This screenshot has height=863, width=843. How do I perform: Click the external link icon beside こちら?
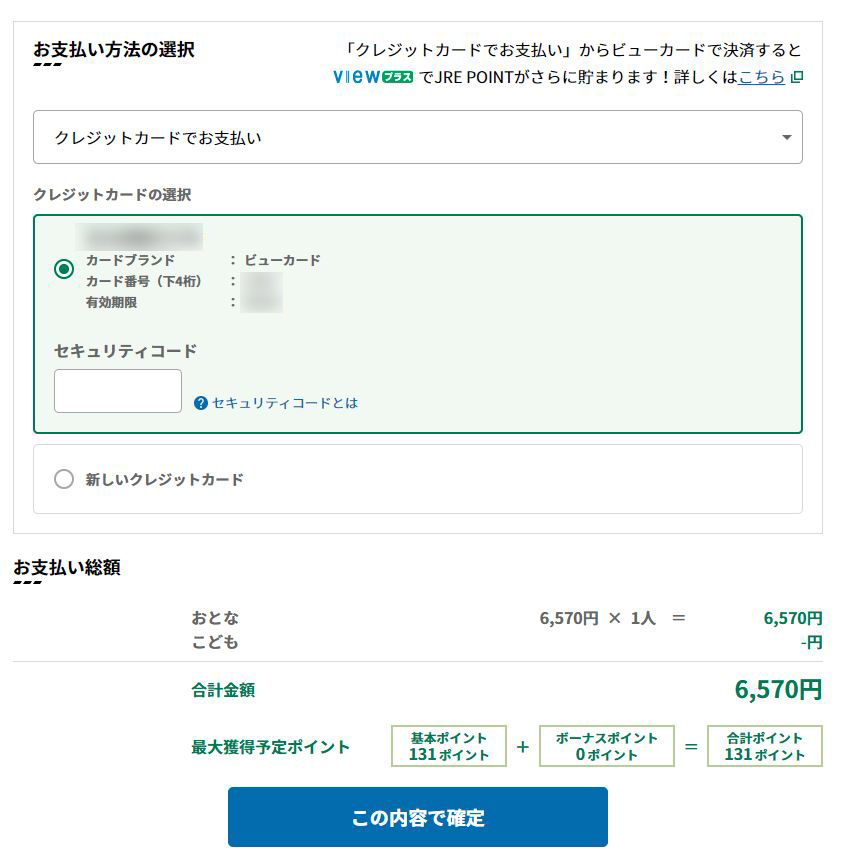point(796,77)
